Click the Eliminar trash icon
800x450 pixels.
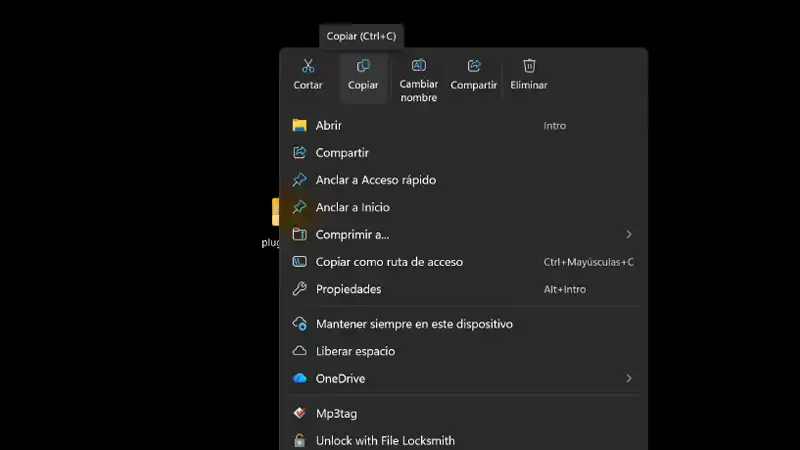529,66
